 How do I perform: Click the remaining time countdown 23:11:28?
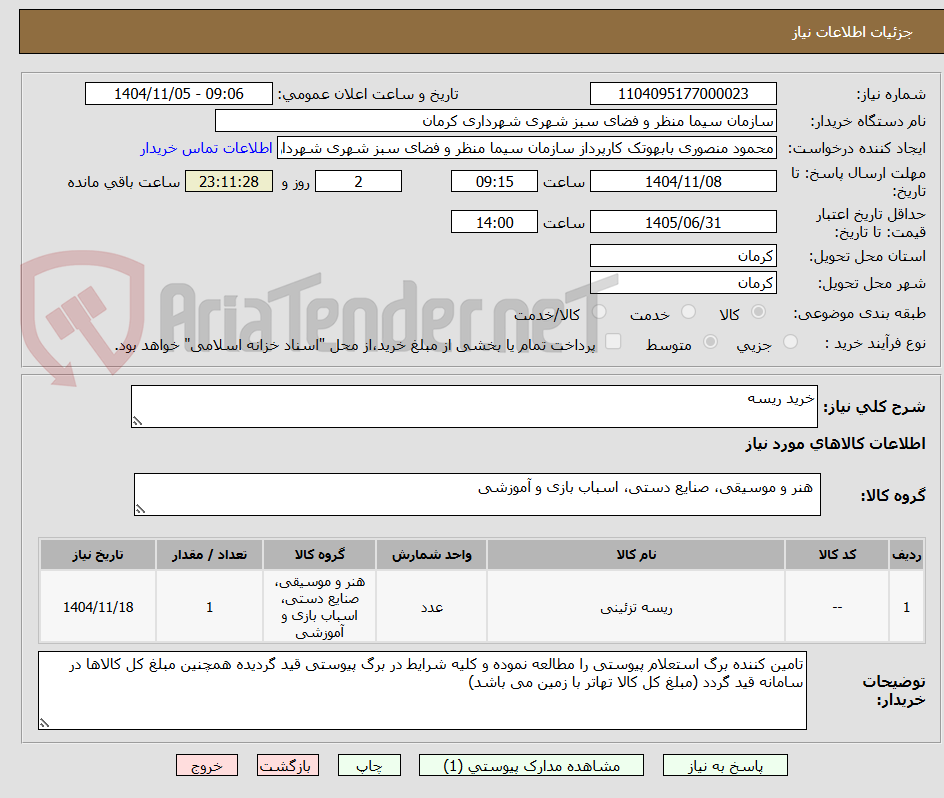click(x=229, y=181)
